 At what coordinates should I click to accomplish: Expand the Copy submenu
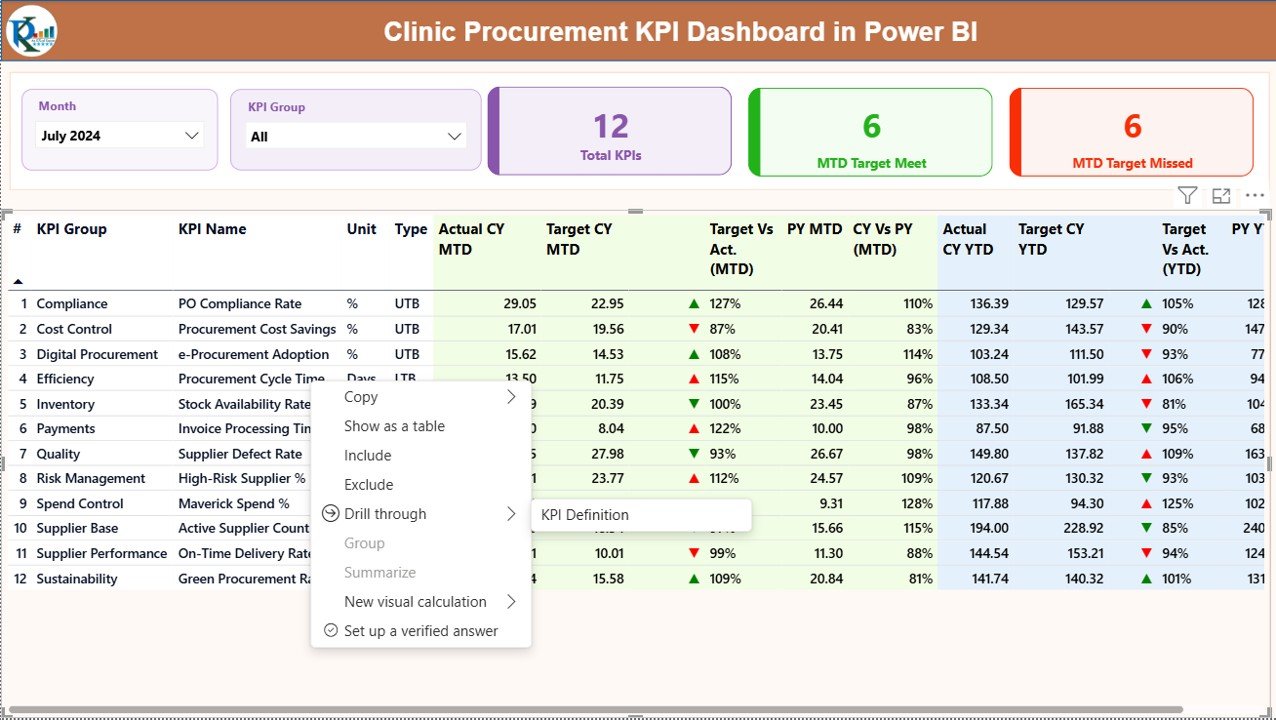510,397
